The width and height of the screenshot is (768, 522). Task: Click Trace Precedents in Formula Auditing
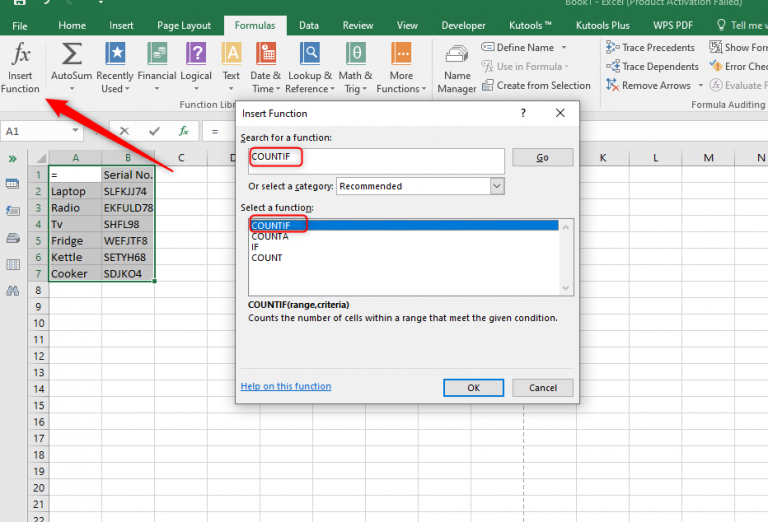point(650,47)
